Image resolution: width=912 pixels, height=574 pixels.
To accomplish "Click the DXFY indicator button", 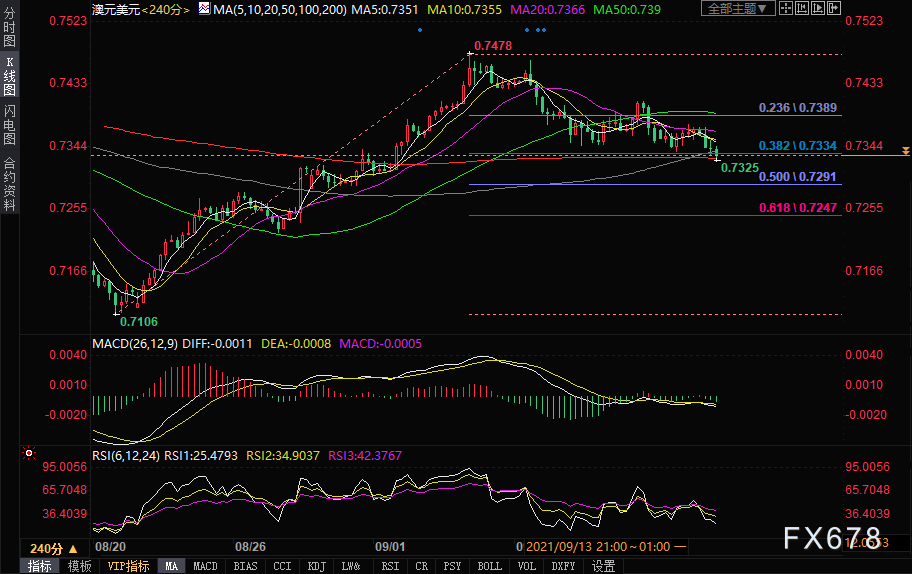I will (x=561, y=566).
